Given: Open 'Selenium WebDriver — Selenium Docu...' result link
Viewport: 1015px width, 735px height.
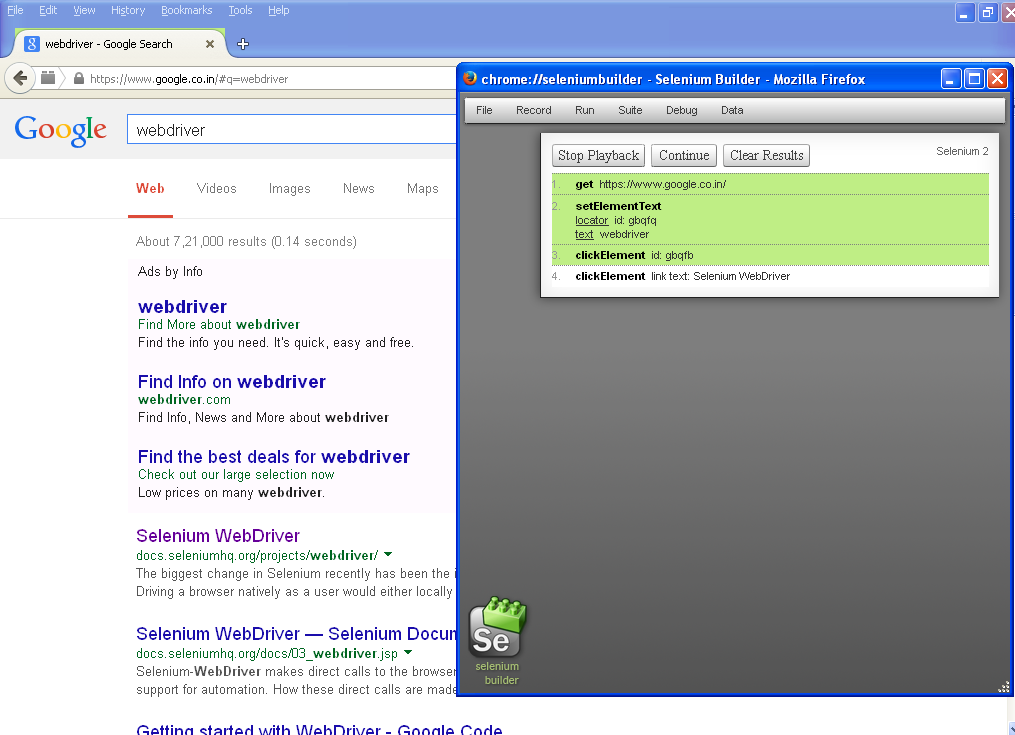Looking at the screenshot, I should coord(296,633).
